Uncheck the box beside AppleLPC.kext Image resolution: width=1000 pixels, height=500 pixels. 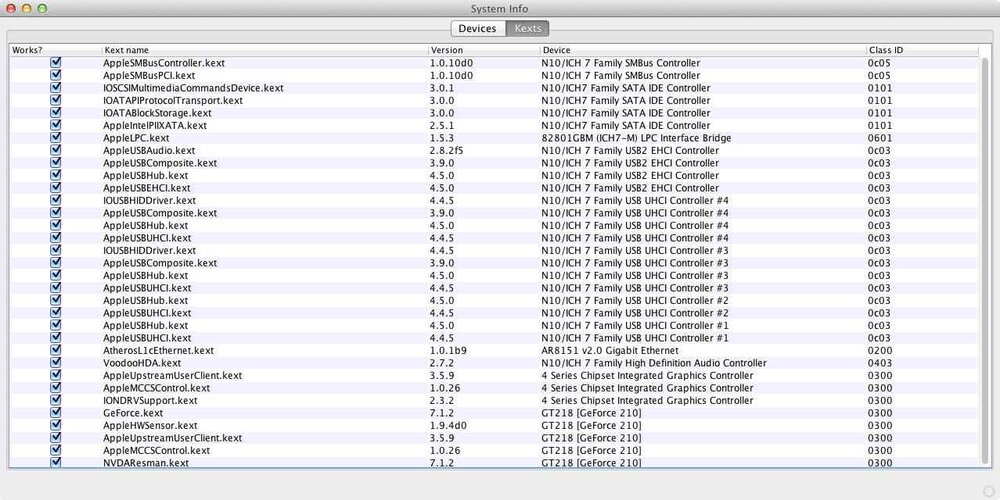(56, 138)
